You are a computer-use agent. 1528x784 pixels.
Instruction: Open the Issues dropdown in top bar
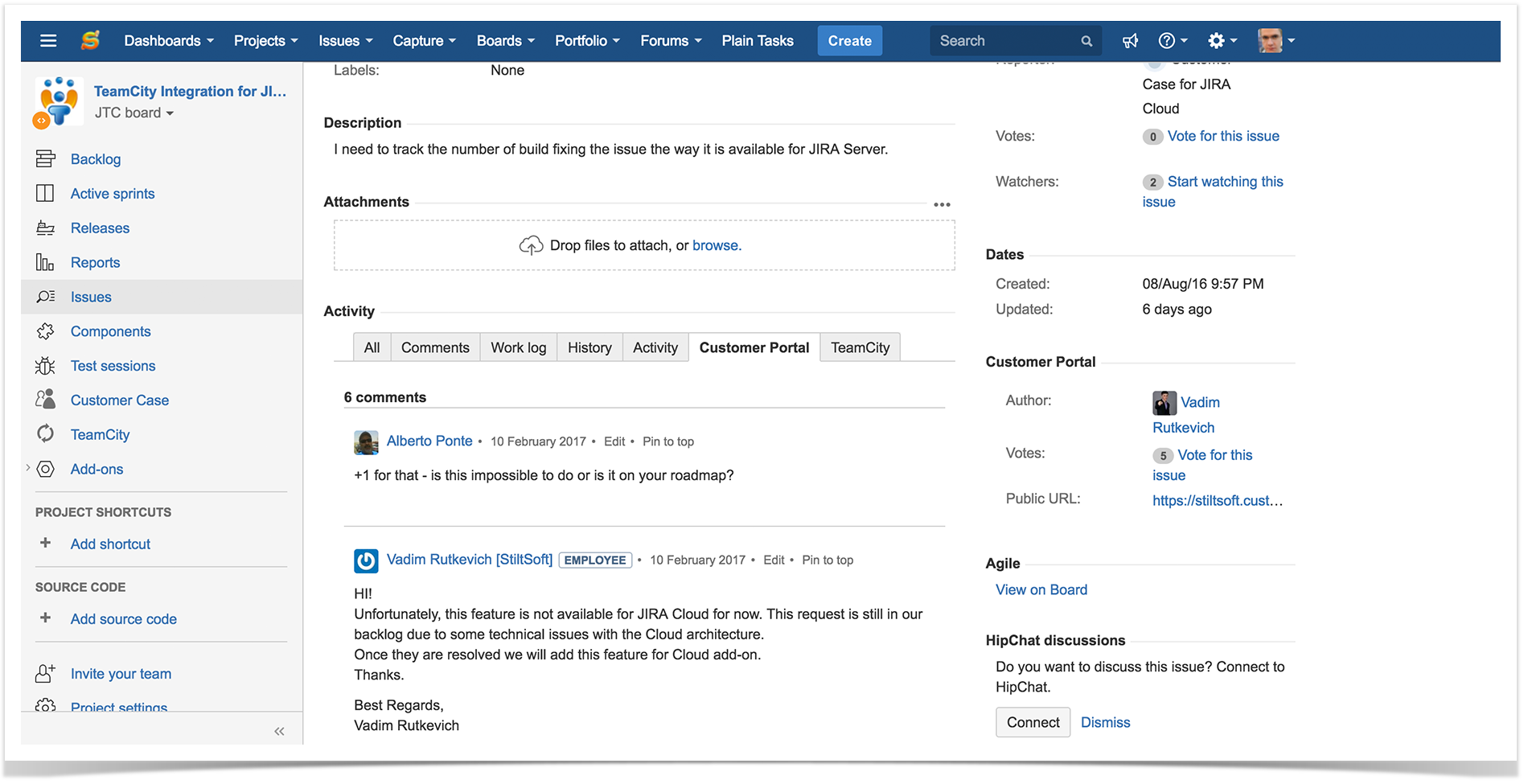click(x=346, y=41)
